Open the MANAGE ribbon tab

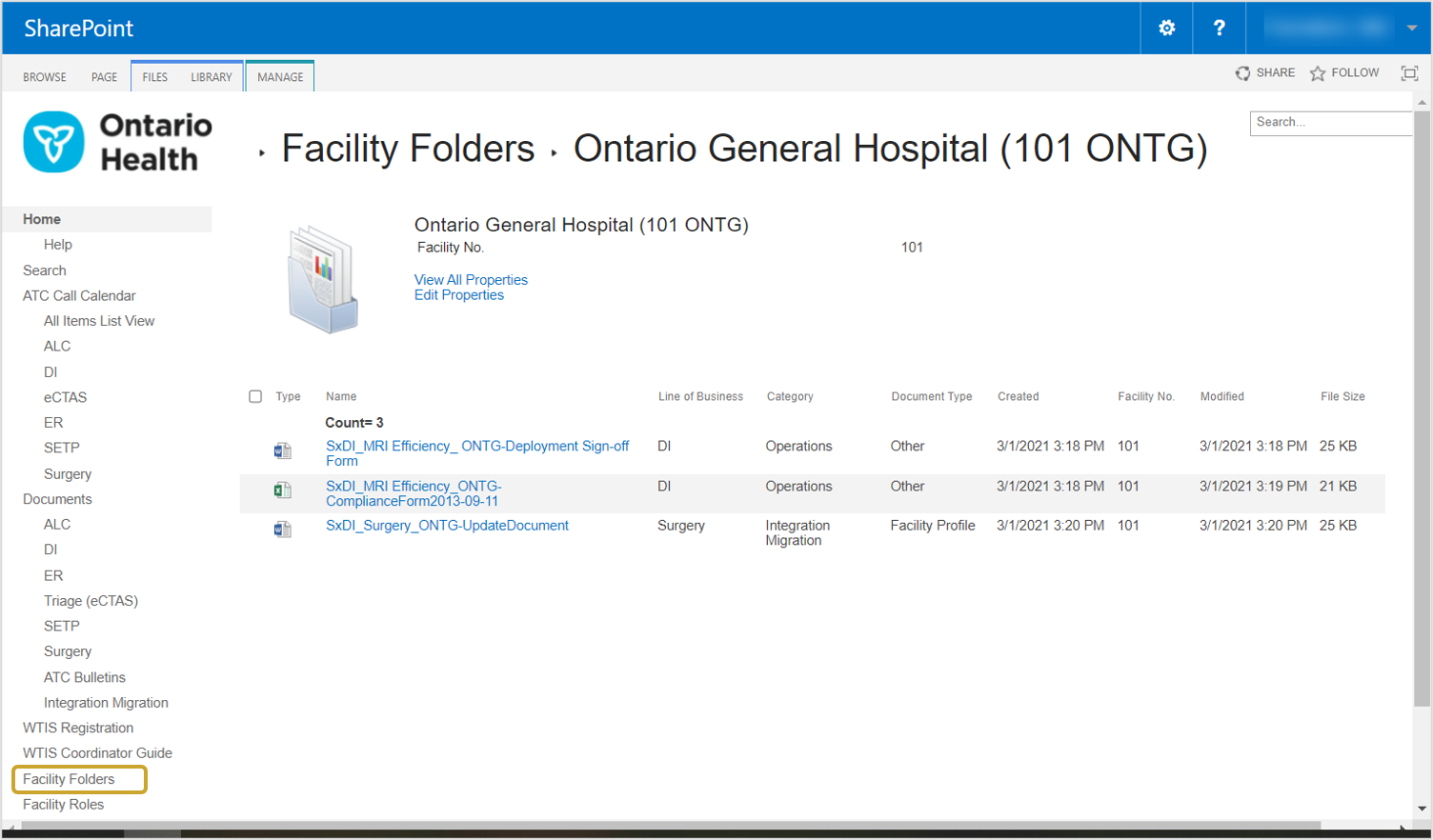point(280,77)
